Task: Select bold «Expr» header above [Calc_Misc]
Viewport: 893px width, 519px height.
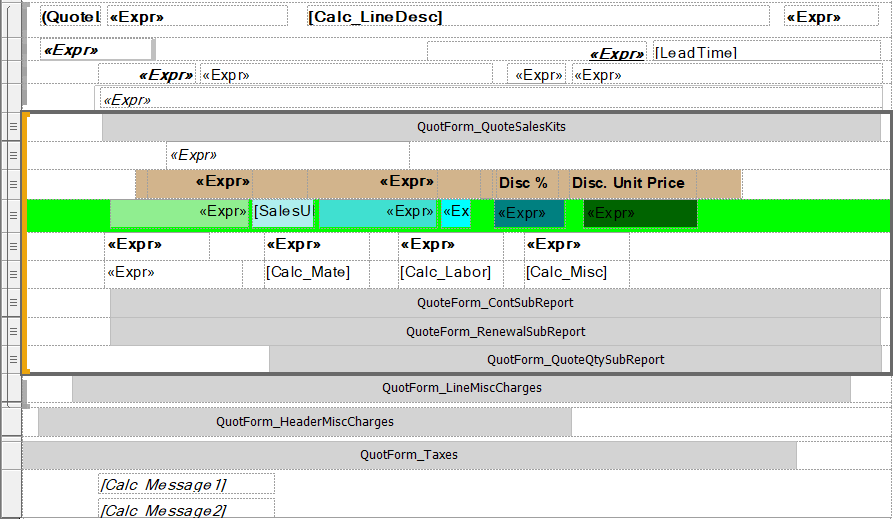Action: click(x=576, y=246)
